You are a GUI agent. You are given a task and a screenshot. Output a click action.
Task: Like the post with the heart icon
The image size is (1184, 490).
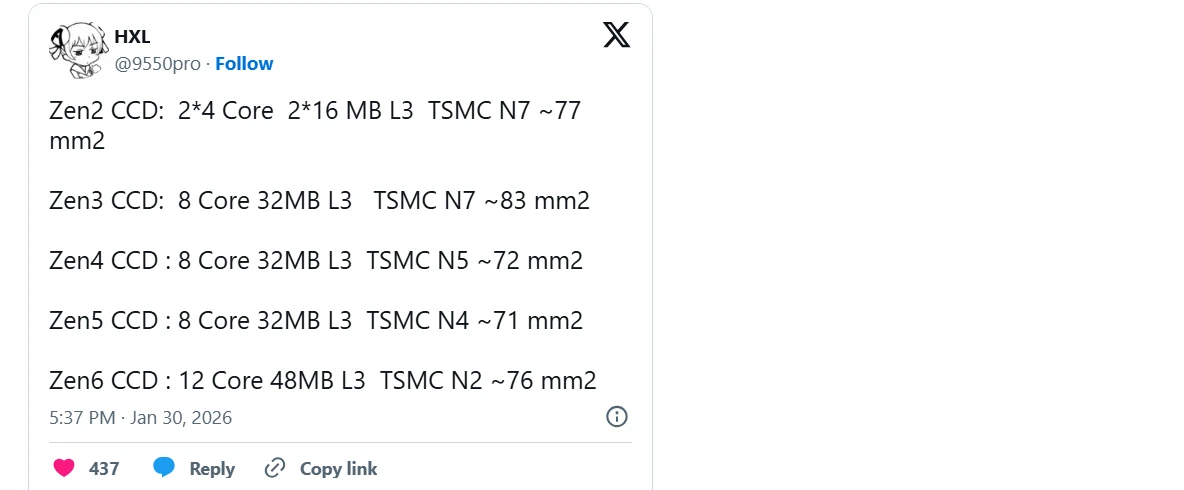[x=63, y=468]
